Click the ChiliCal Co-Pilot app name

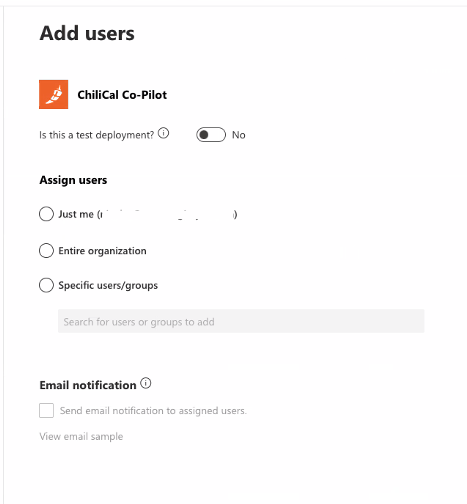[x=122, y=95]
